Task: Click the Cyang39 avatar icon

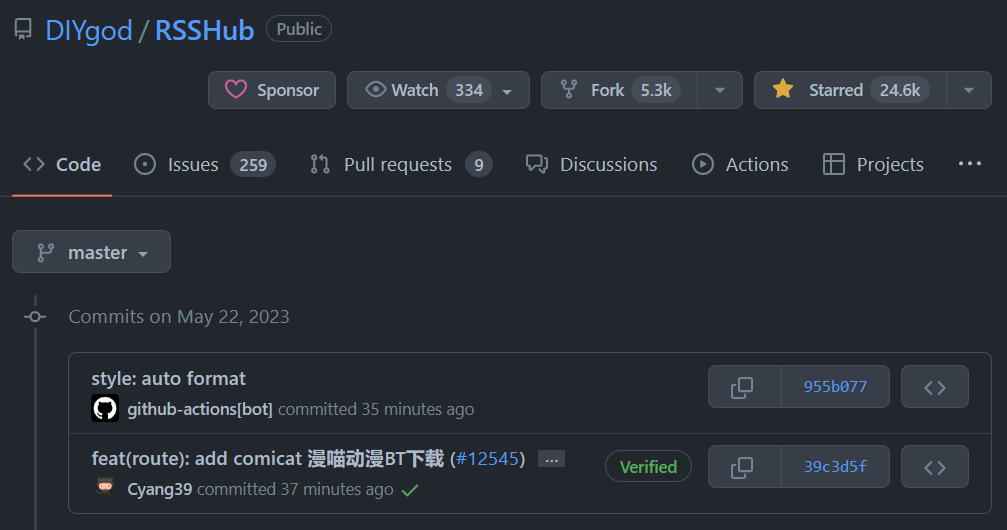Action: 105,488
